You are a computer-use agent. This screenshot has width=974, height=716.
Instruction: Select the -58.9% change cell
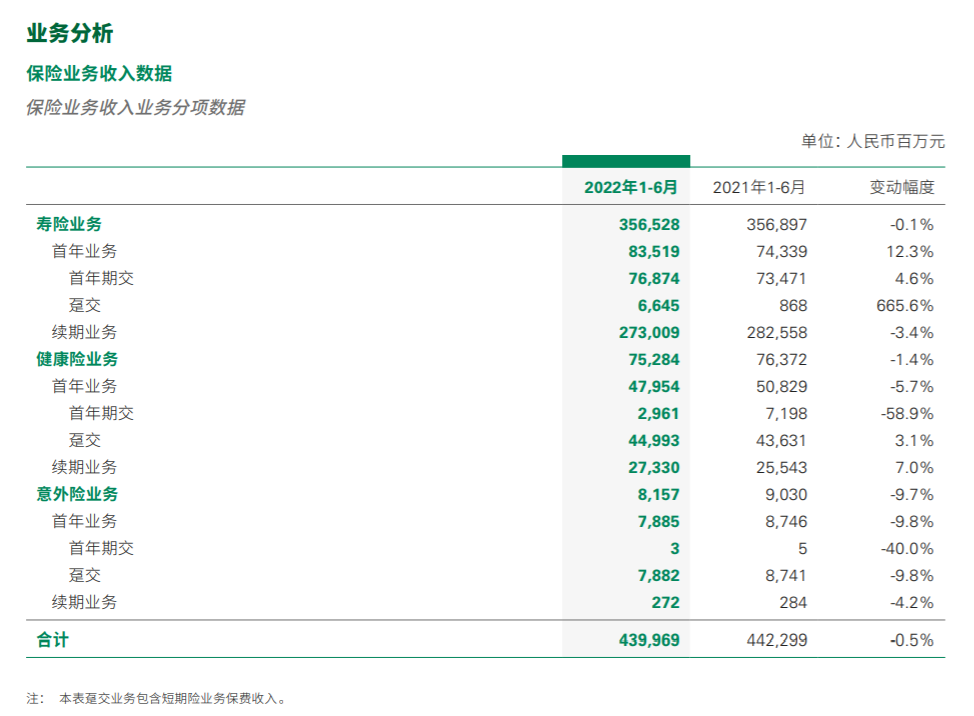(907, 414)
